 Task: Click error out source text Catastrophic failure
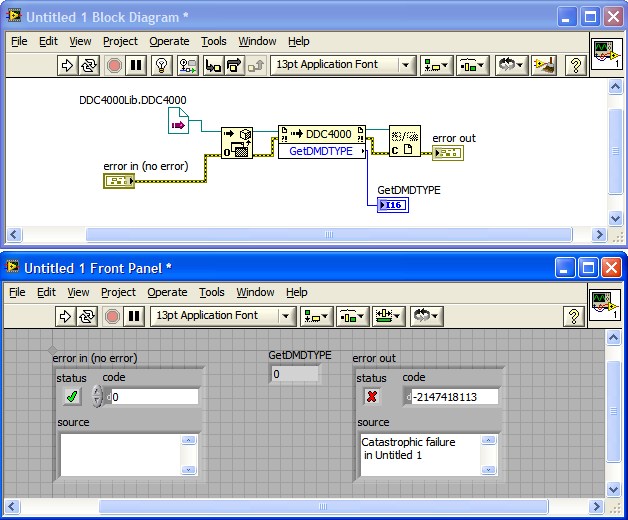tap(421, 455)
